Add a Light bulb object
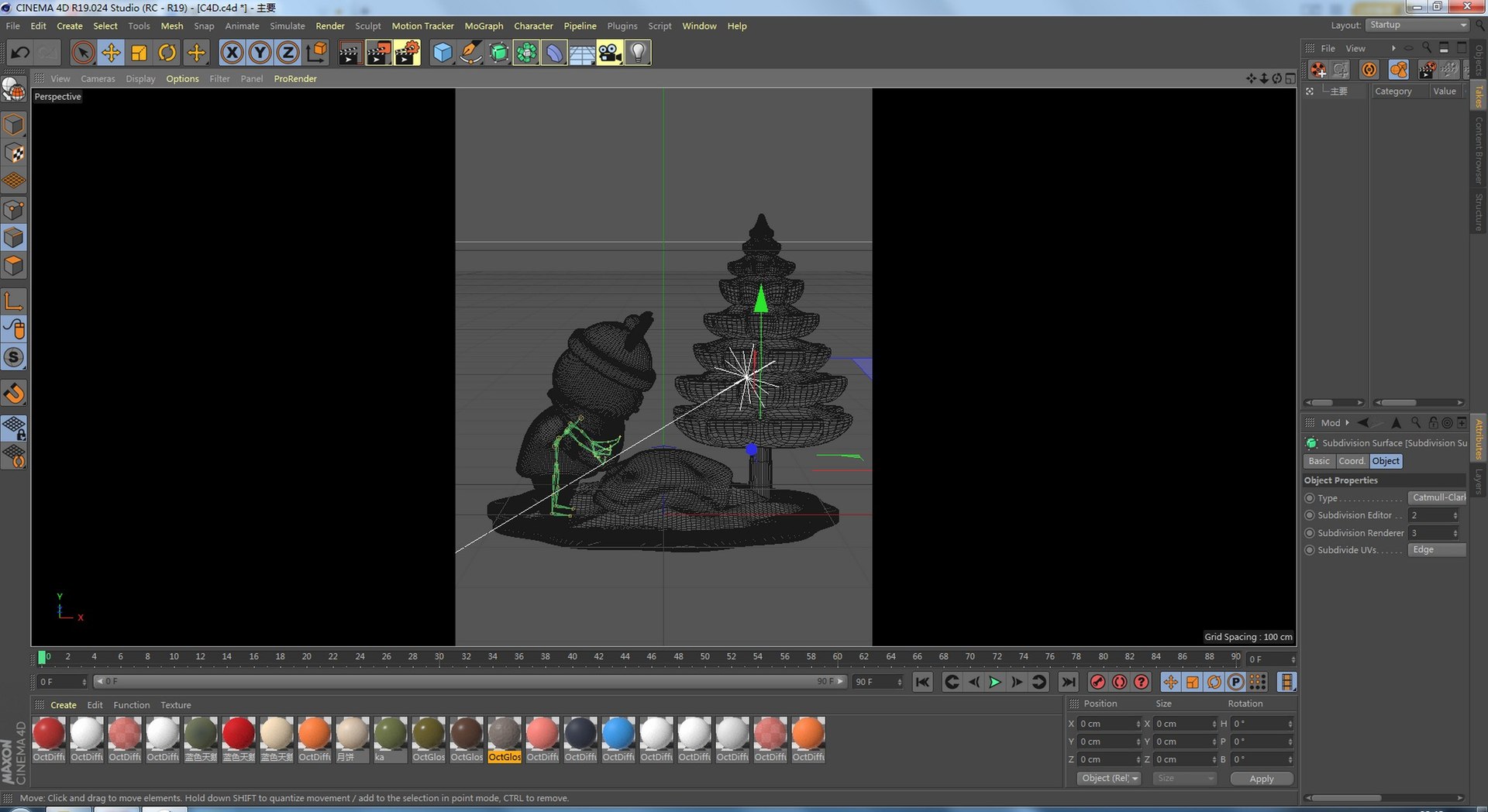Image resolution: width=1488 pixels, height=812 pixels. [x=638, y=53]
